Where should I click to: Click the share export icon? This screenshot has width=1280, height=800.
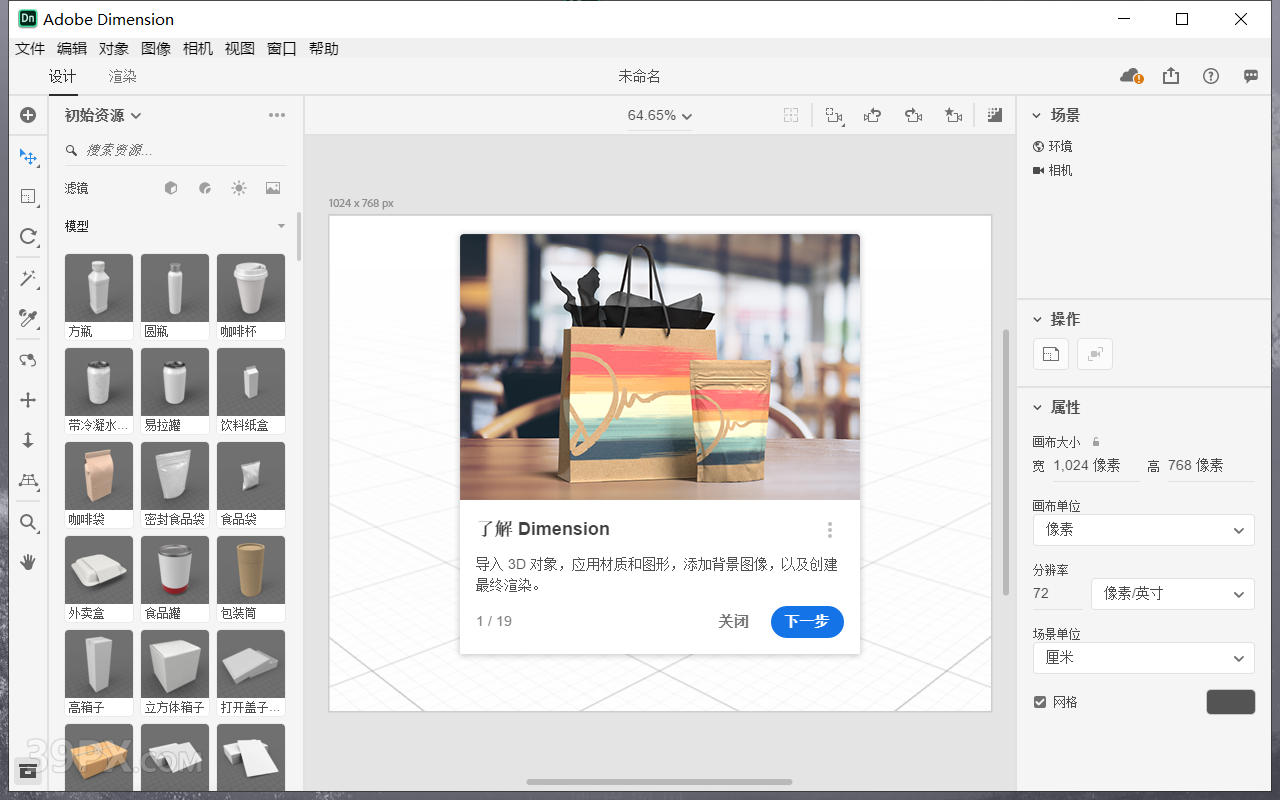click(1171, 76)
